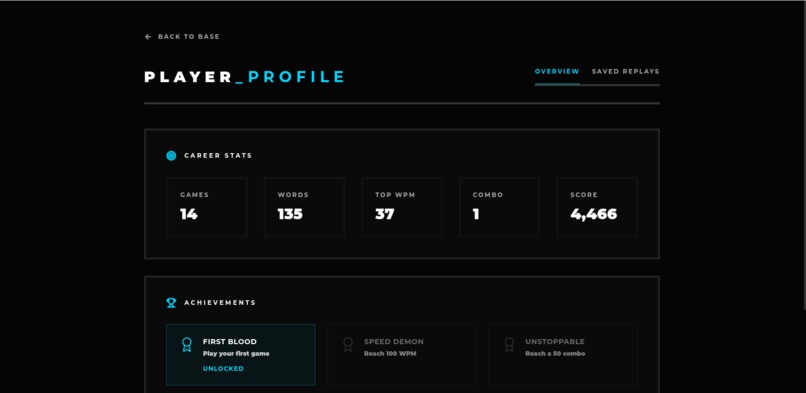Switch to the Overview tab
Screen dimensions: 806x393
[557, 71]
